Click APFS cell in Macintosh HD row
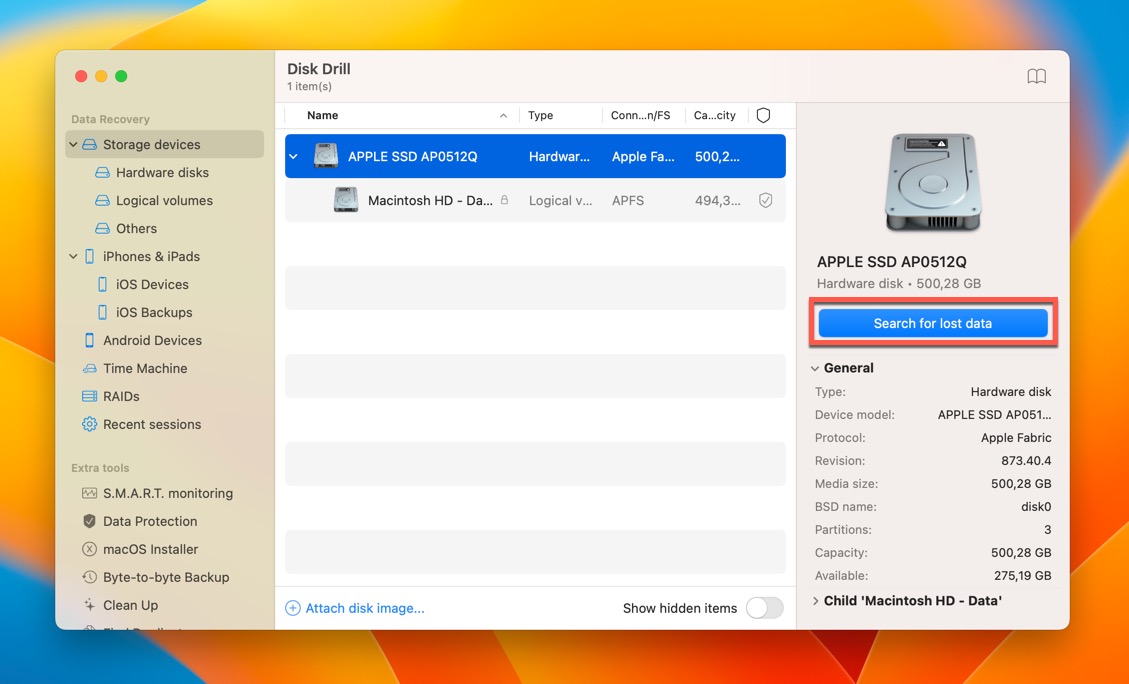This screenshot has width=1129, height=684. pos(628,200)
